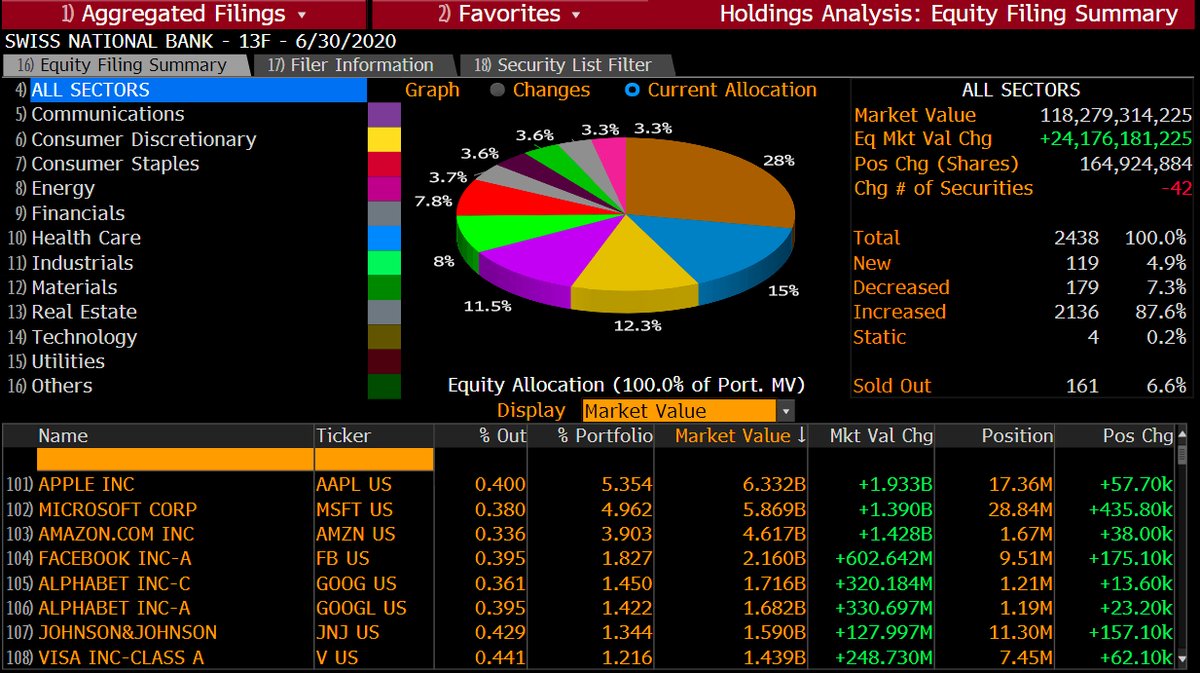This screenshot has height=673, width=1200.
Task: Select the Changes radio button
Action: [497, 89]
